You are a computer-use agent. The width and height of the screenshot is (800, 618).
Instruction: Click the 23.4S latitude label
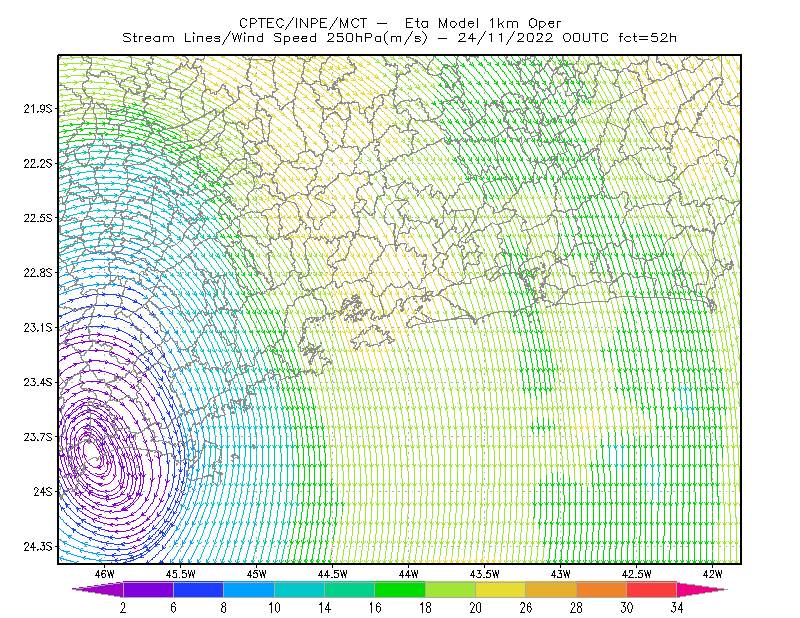pos(38,382)
